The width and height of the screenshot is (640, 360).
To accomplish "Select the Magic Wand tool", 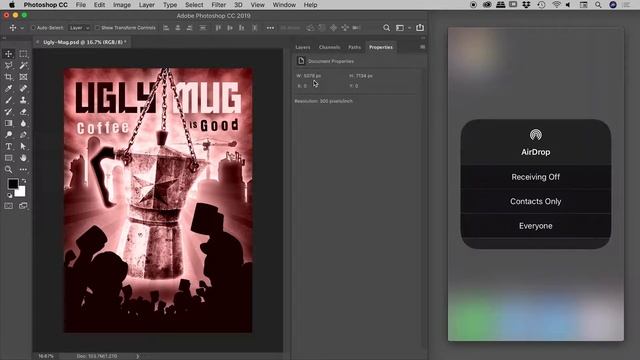I will tap(23, 65).
